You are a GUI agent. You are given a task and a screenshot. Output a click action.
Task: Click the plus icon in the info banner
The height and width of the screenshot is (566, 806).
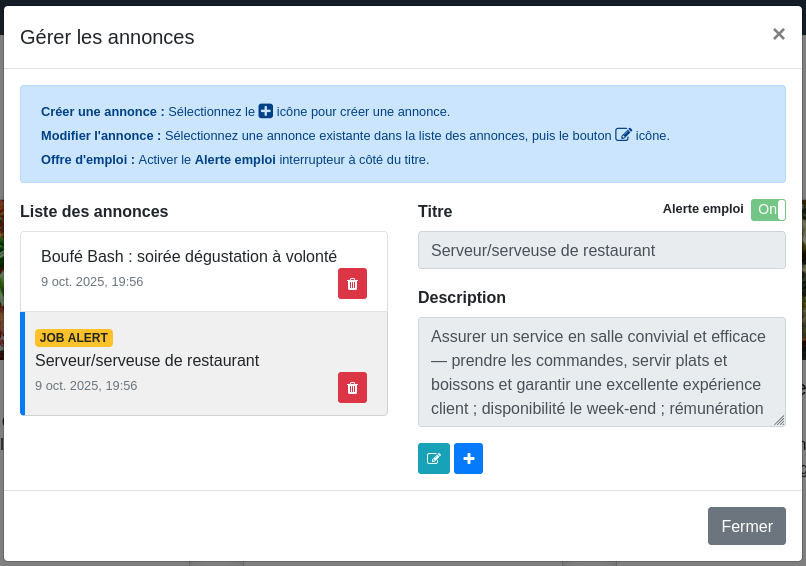click(x=266, y=111)
